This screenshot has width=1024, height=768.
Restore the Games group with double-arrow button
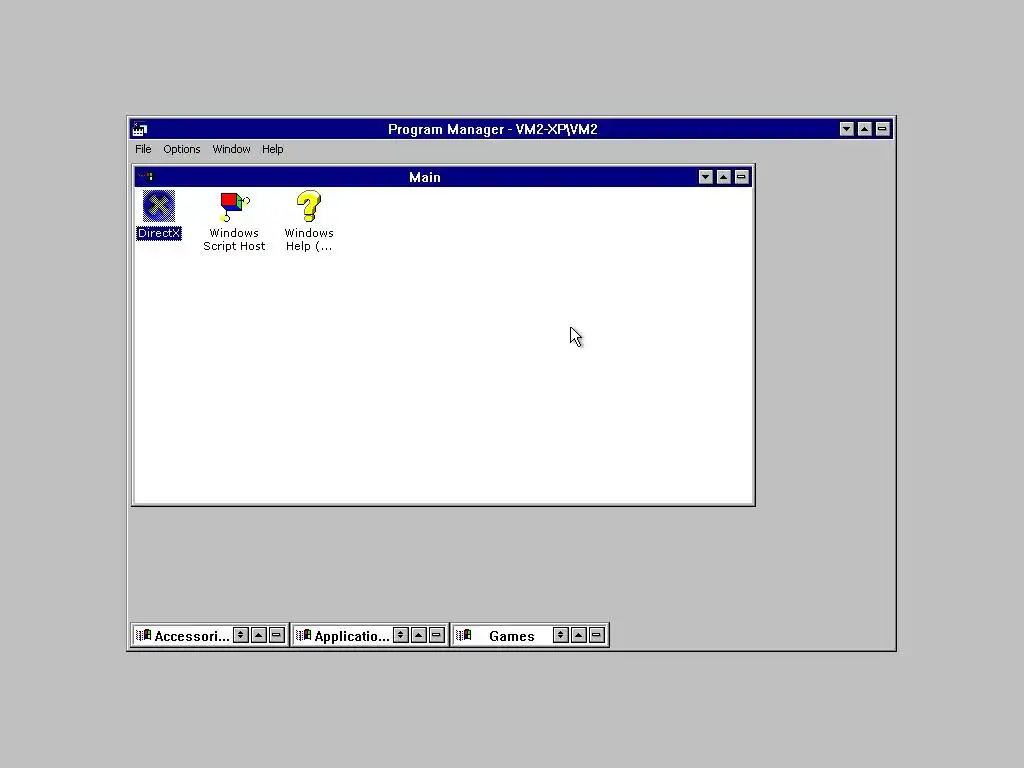click(561, 635)
